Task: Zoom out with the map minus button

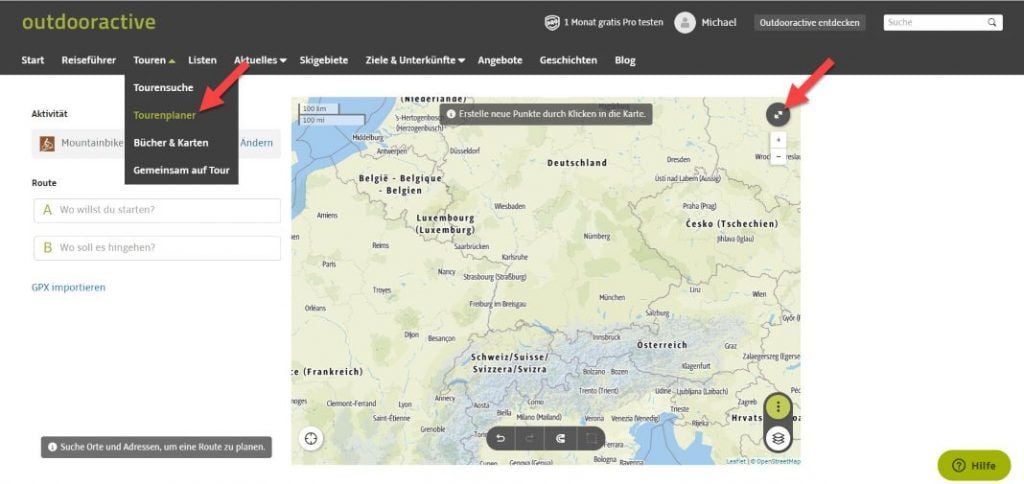Action: [x=778, y=157]
